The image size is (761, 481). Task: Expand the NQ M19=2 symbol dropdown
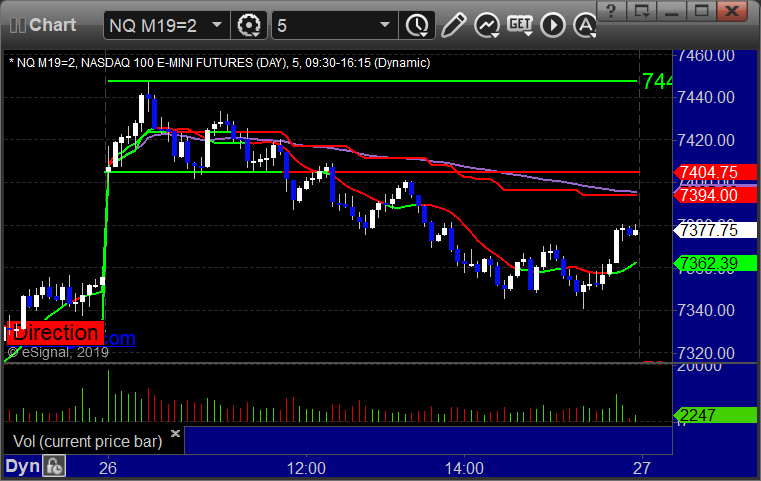[217, 25]
